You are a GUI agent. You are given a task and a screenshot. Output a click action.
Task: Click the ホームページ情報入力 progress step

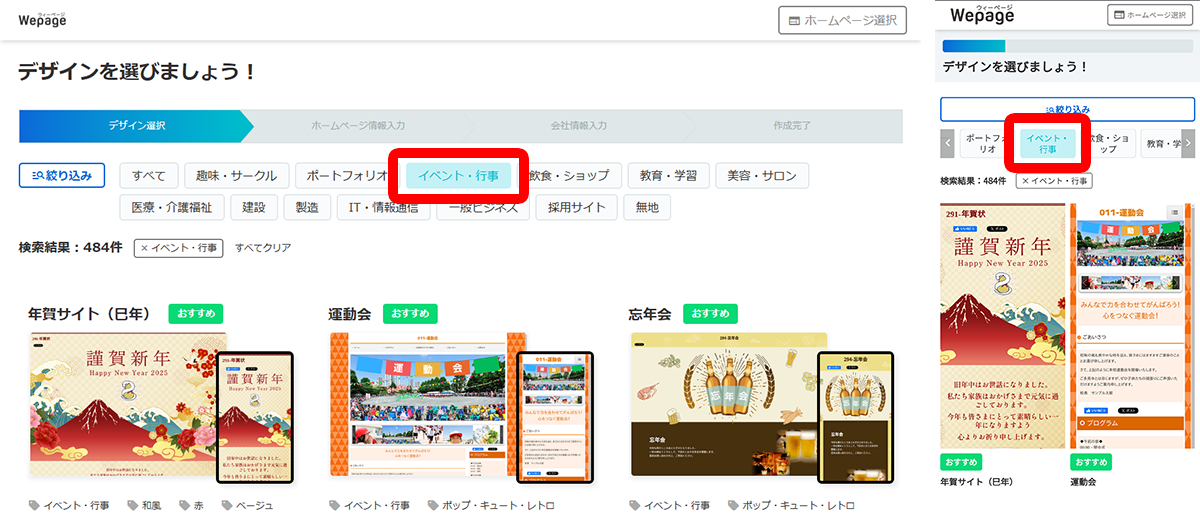coord(357,126)
